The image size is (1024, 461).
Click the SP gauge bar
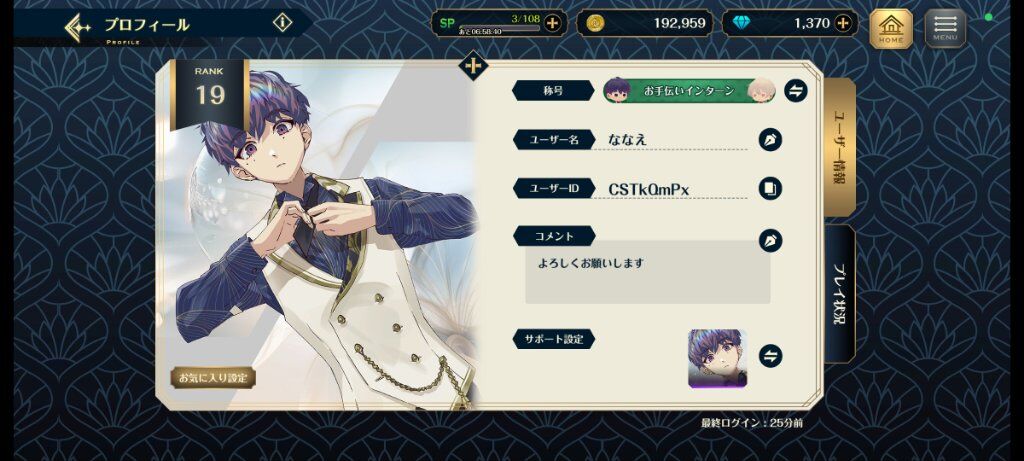500,28
